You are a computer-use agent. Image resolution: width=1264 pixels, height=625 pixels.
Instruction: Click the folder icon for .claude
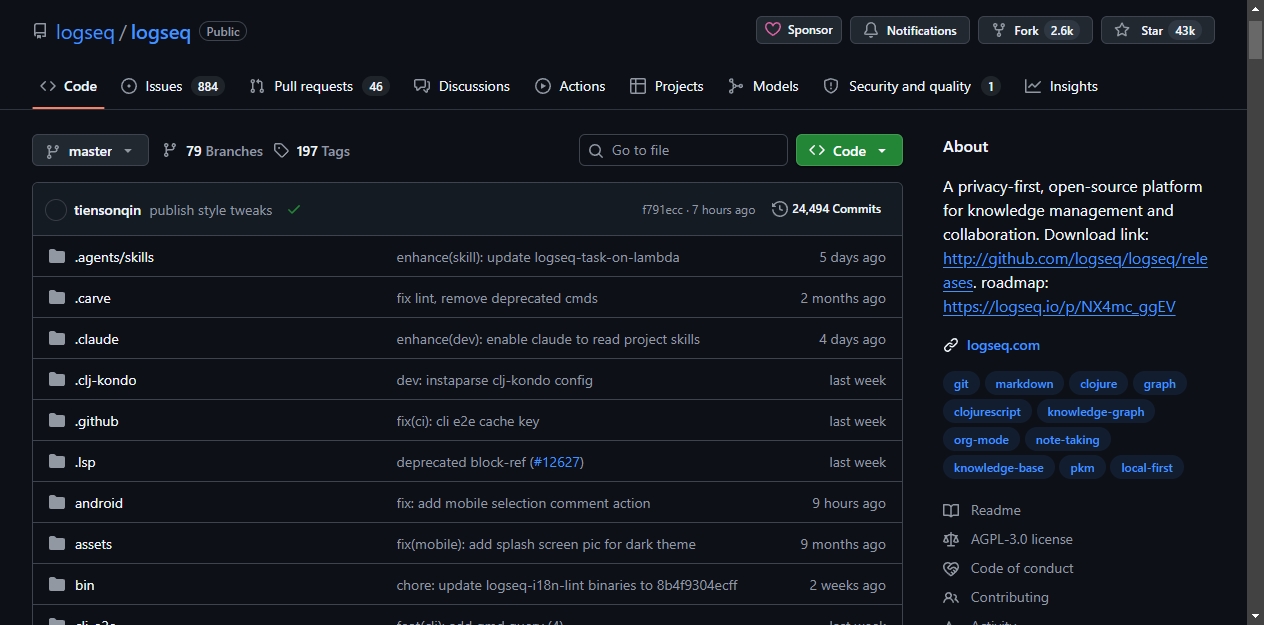pos(57,339)
